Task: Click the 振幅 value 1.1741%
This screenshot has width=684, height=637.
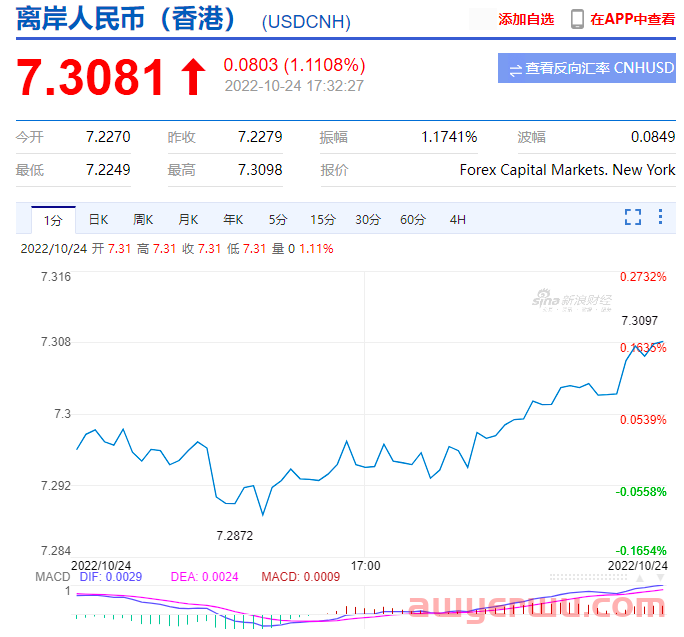Action: 449,137
